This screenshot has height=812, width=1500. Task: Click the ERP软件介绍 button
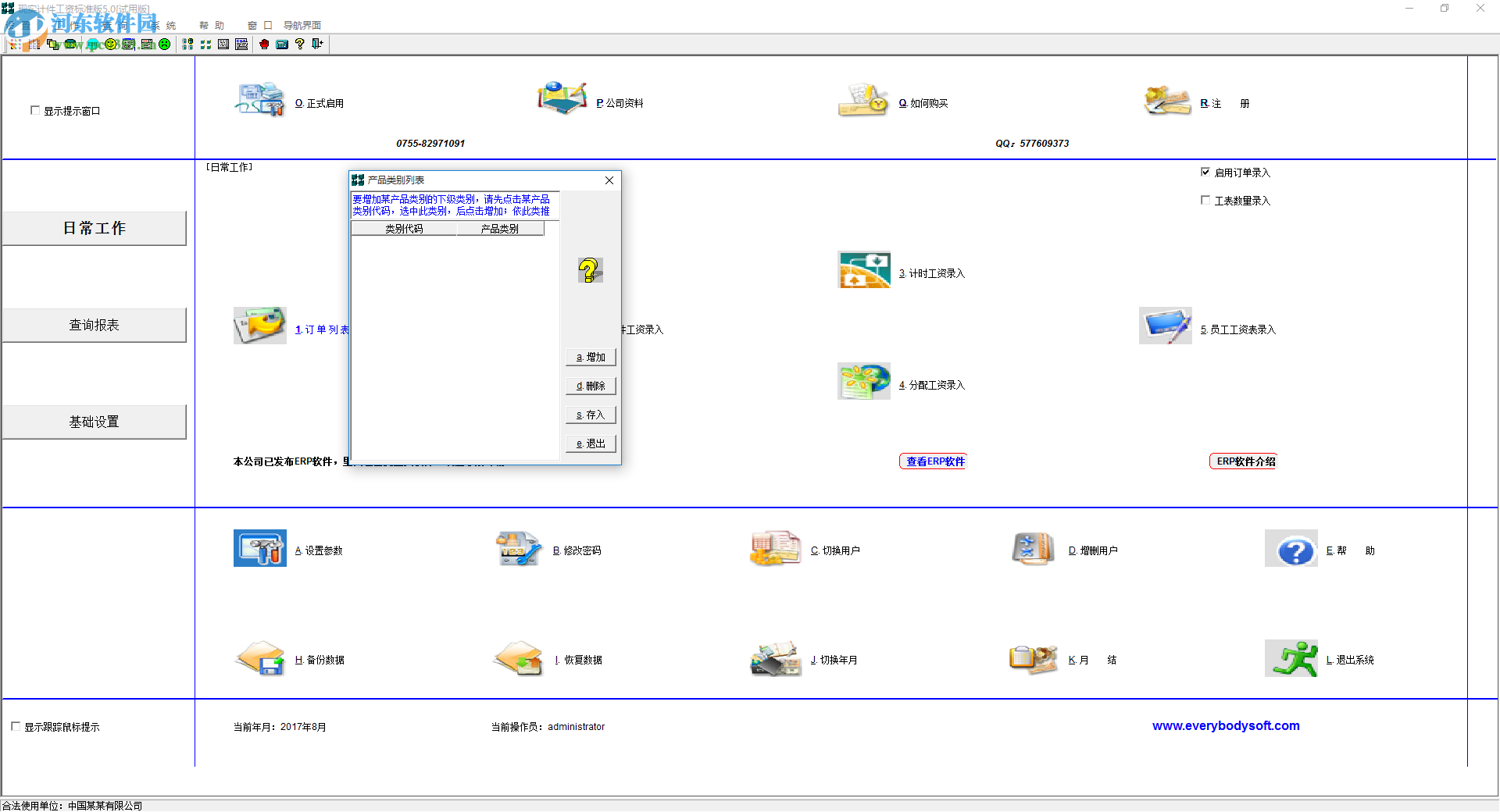tap(1244, 461)
